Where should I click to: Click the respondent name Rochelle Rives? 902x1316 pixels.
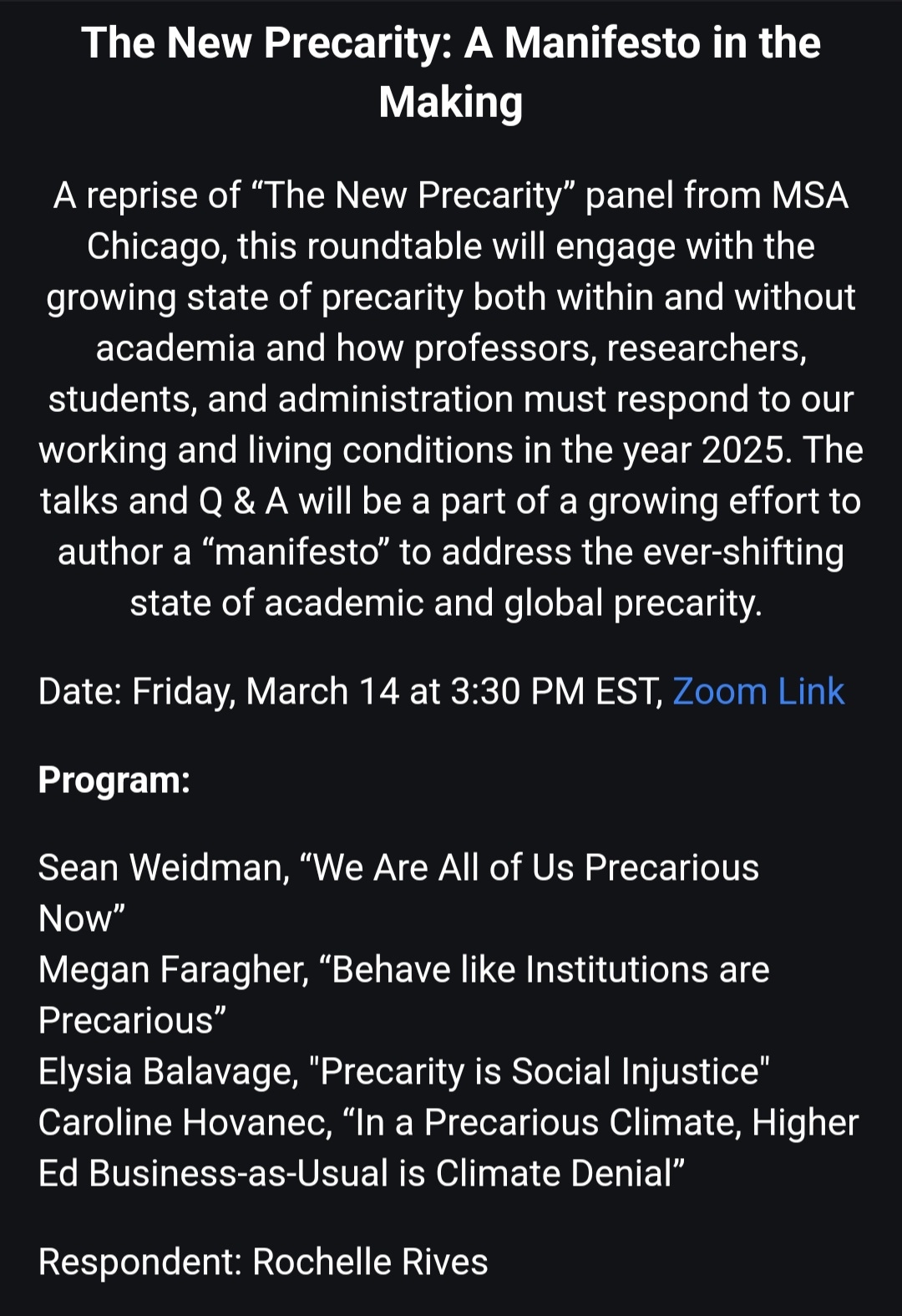(370, 1262)
